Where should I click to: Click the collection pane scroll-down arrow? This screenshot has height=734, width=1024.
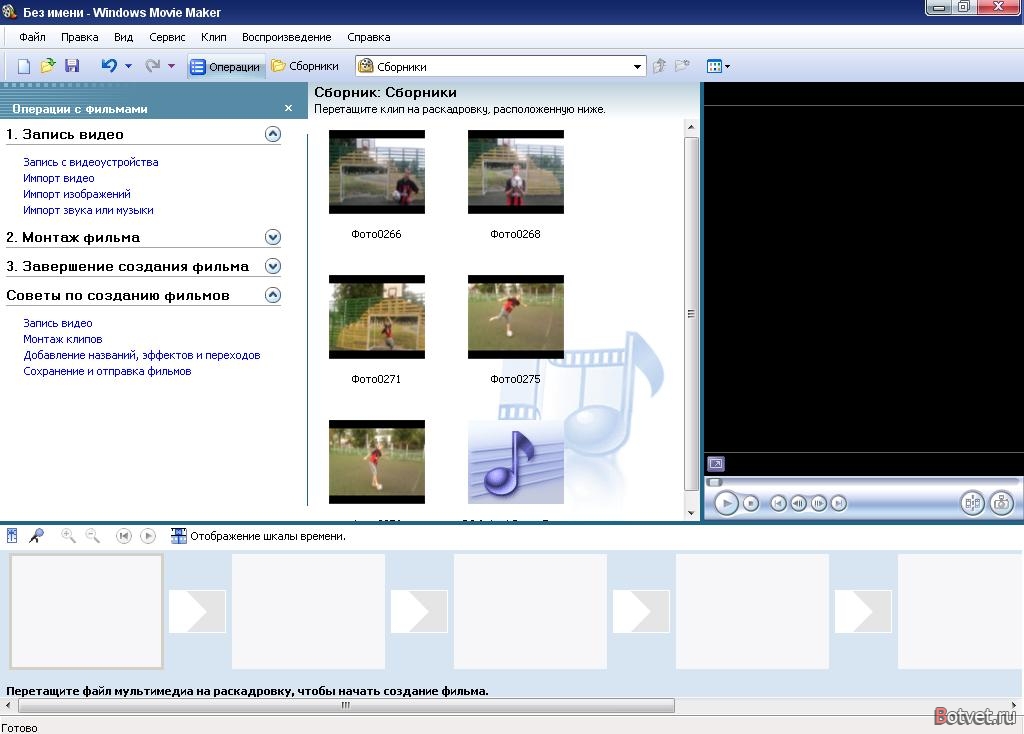(691, 513)
